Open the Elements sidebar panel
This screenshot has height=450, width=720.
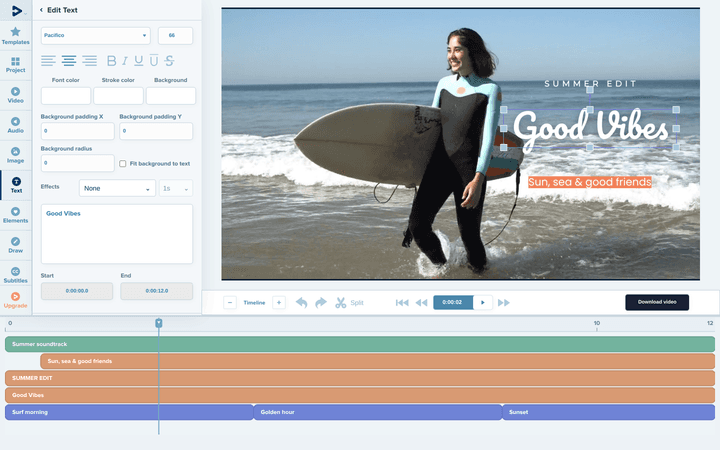pos(16,215)
